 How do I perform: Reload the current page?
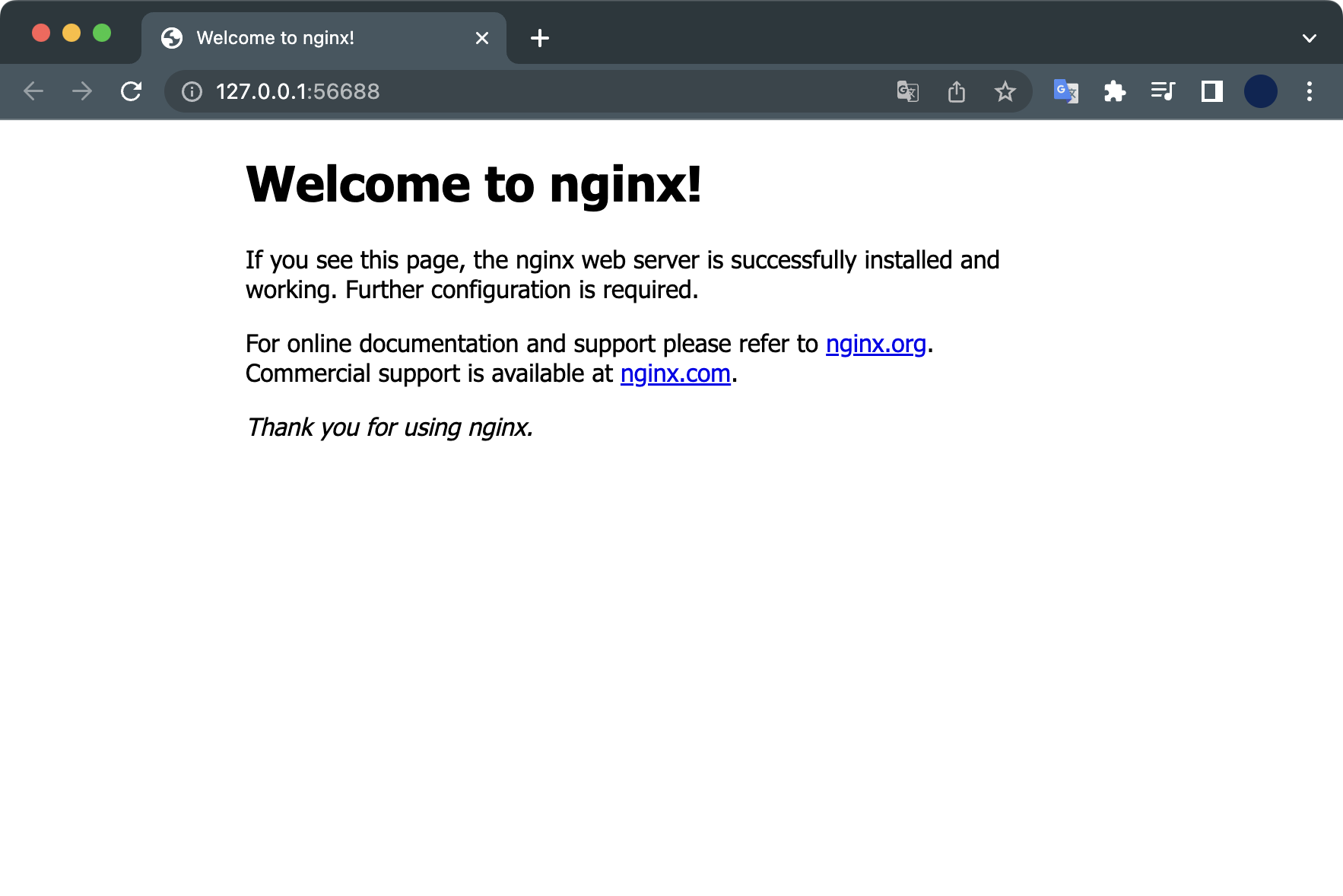click(x=131, y=91)
